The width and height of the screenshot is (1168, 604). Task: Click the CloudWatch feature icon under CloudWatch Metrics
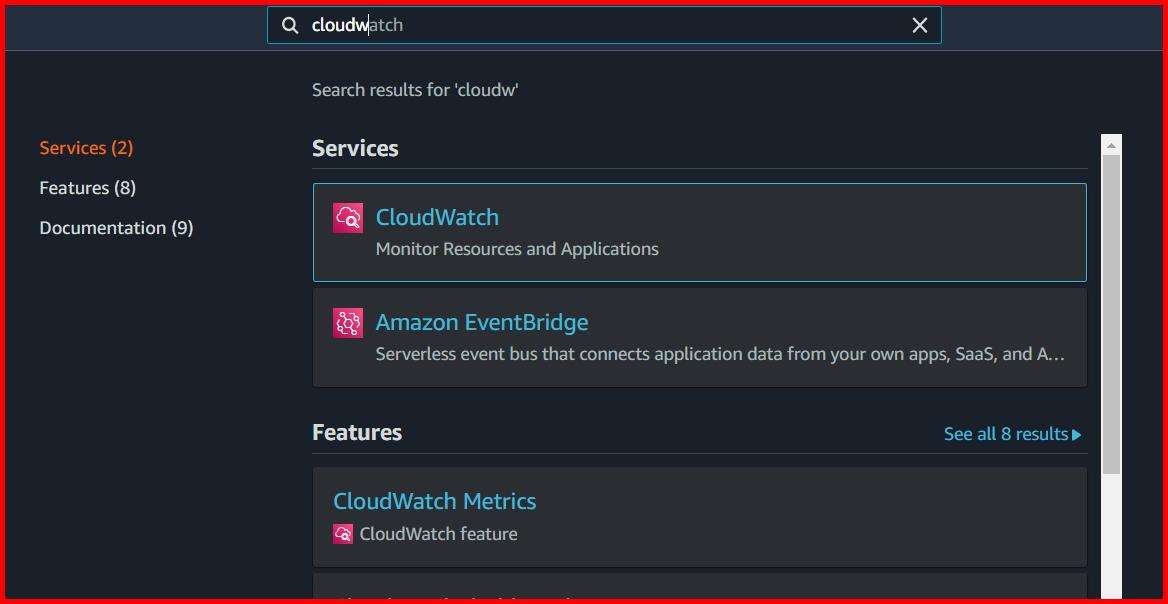point(343,534)
